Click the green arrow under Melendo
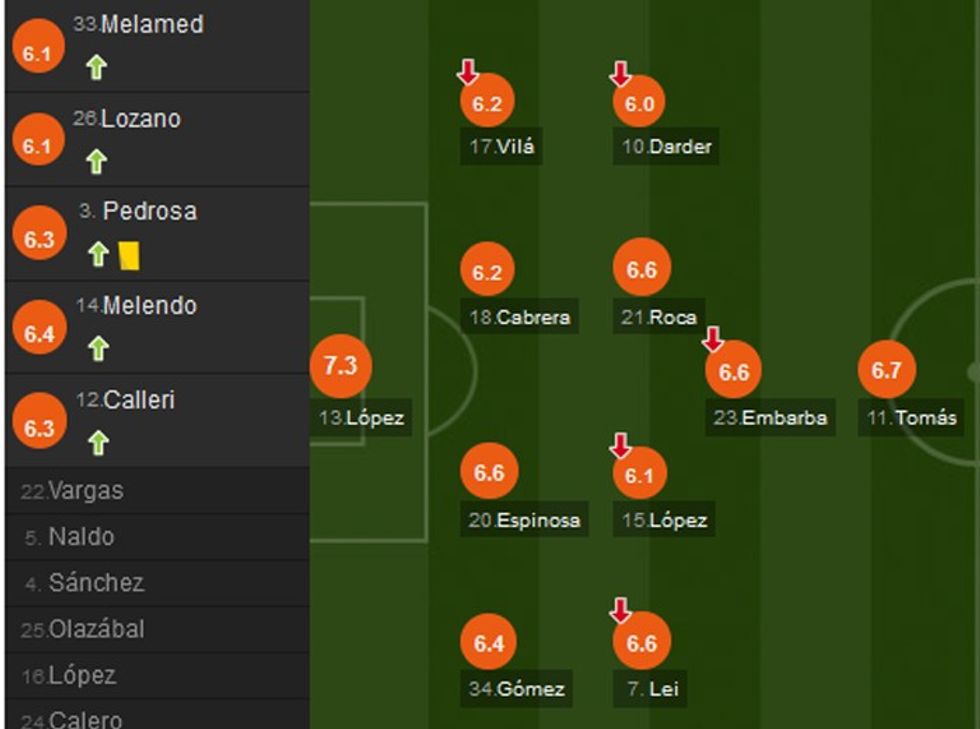Viewport: 980px width, 729px height. tap(96, 348)
